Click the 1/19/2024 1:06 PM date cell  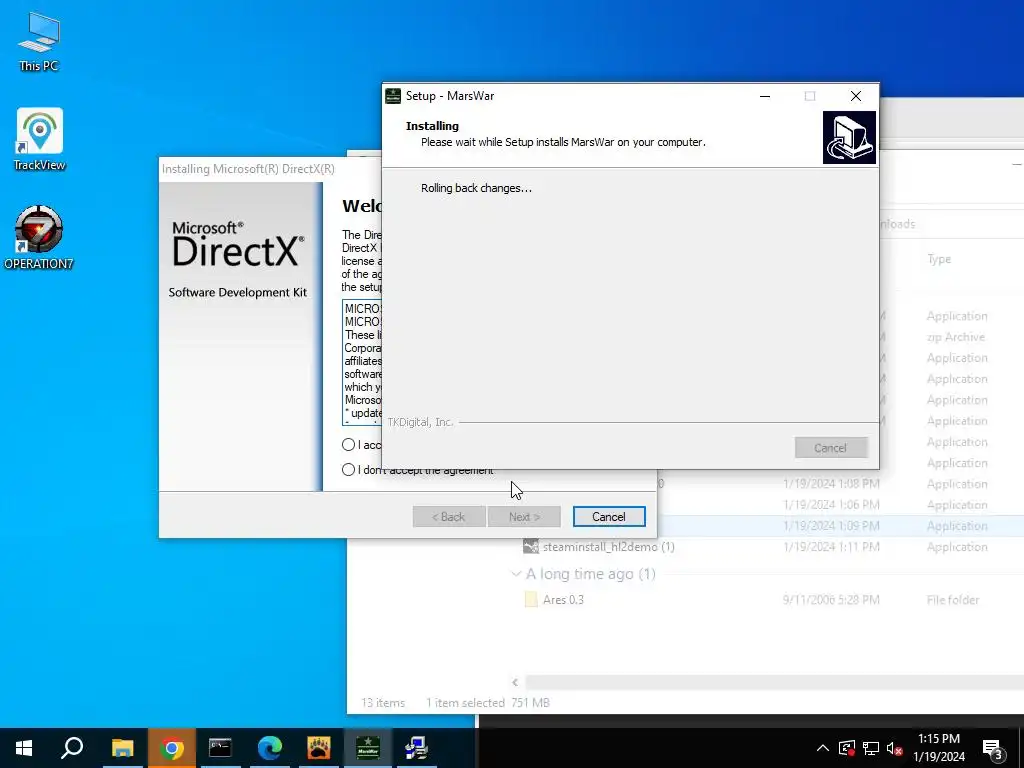831,505
